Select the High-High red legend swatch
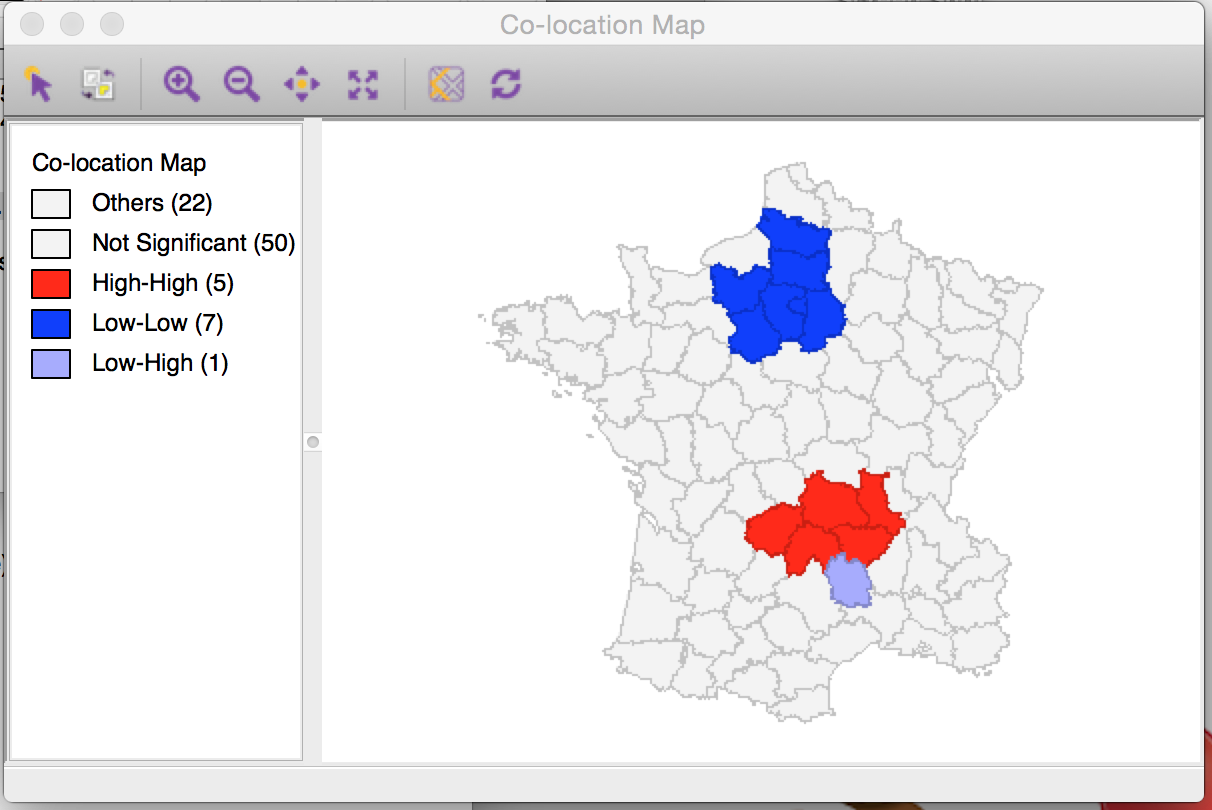 (51, 283)
